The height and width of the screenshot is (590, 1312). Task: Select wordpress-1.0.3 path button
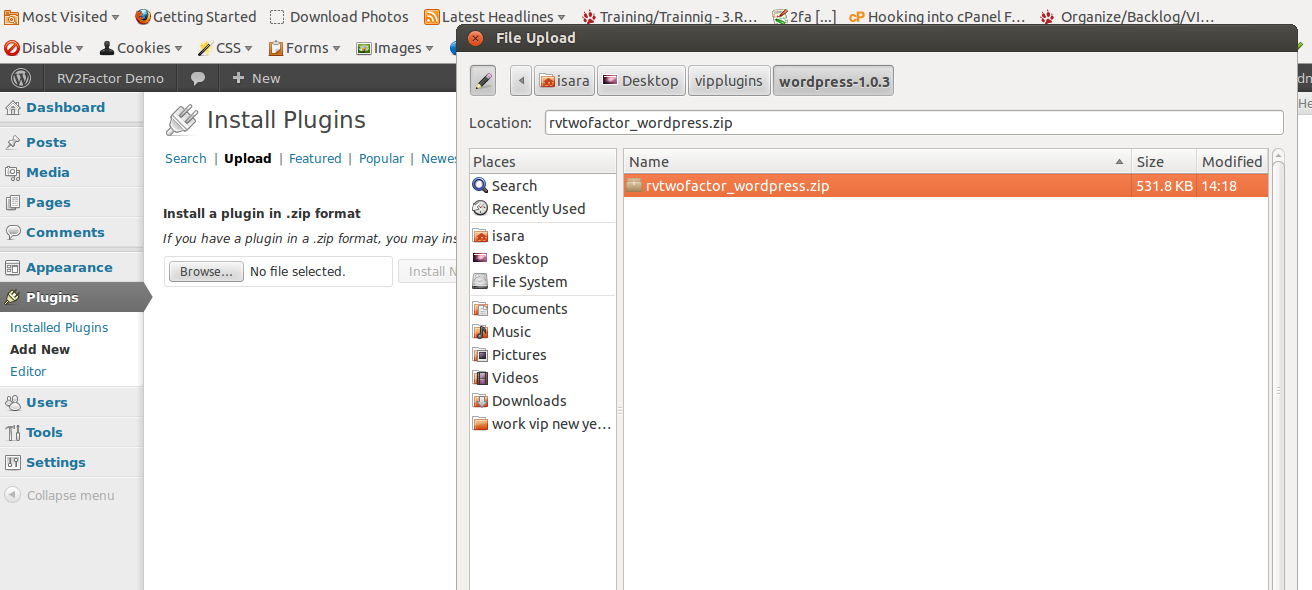click(833, 81)
